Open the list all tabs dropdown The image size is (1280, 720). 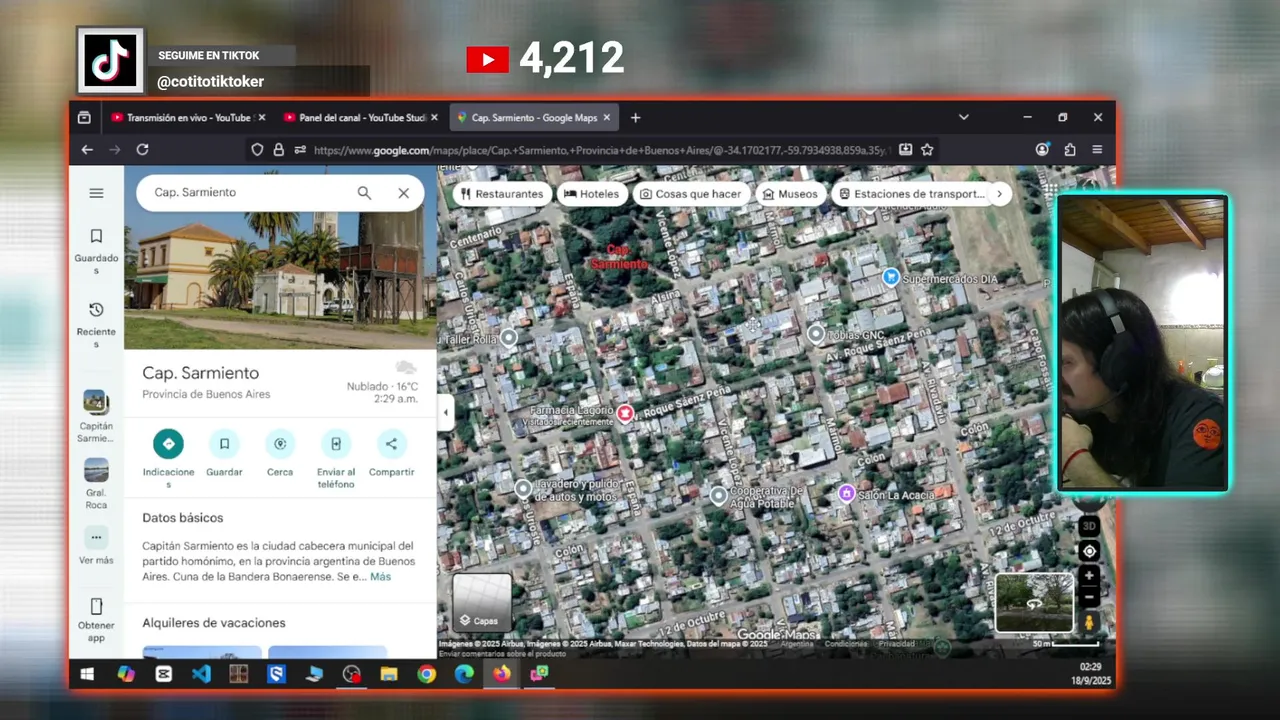[x=964, y=118]
